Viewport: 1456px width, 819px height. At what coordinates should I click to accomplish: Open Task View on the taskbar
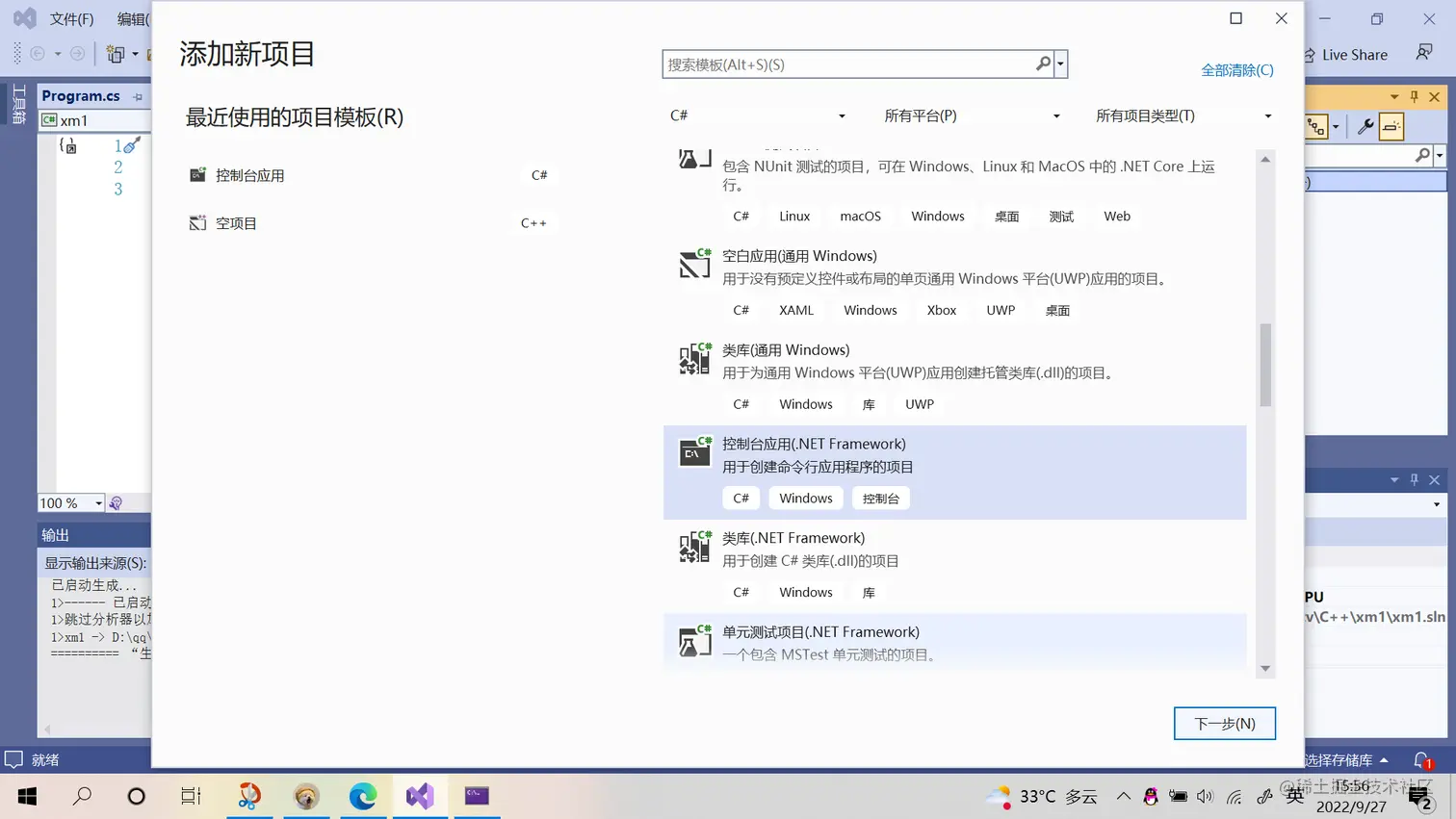[x=191, y=796]
